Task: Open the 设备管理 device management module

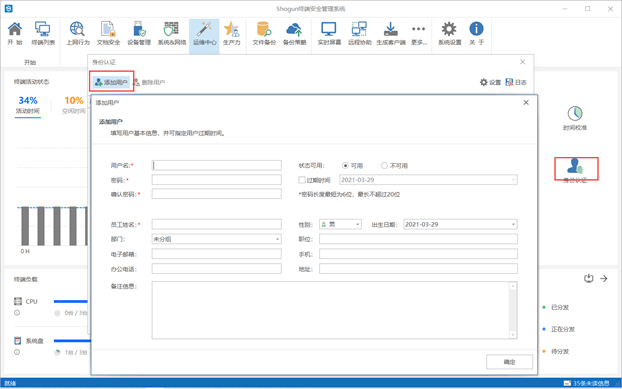Action: 138,33
